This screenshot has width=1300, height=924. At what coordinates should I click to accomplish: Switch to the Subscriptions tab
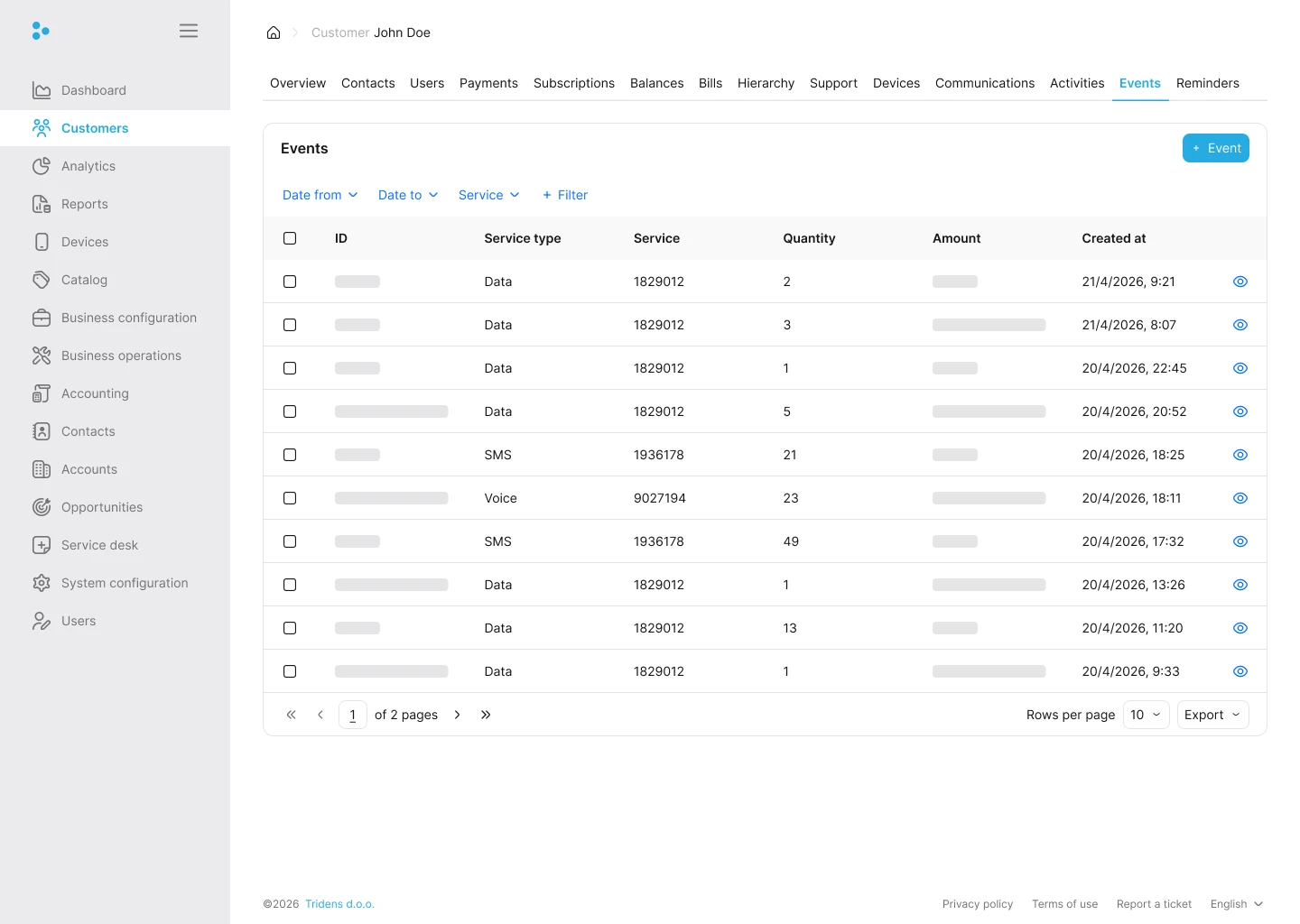click(x=574, y=83)
